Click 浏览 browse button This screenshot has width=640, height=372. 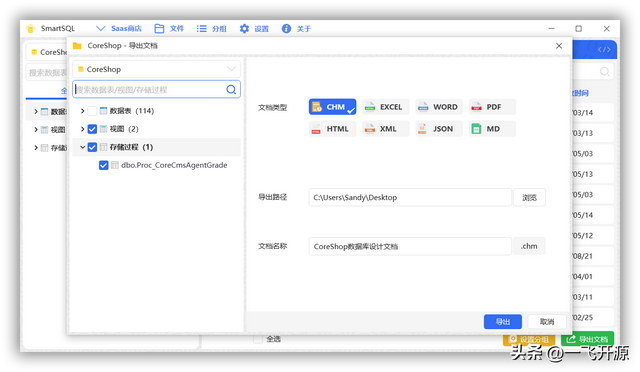[529, 198]
